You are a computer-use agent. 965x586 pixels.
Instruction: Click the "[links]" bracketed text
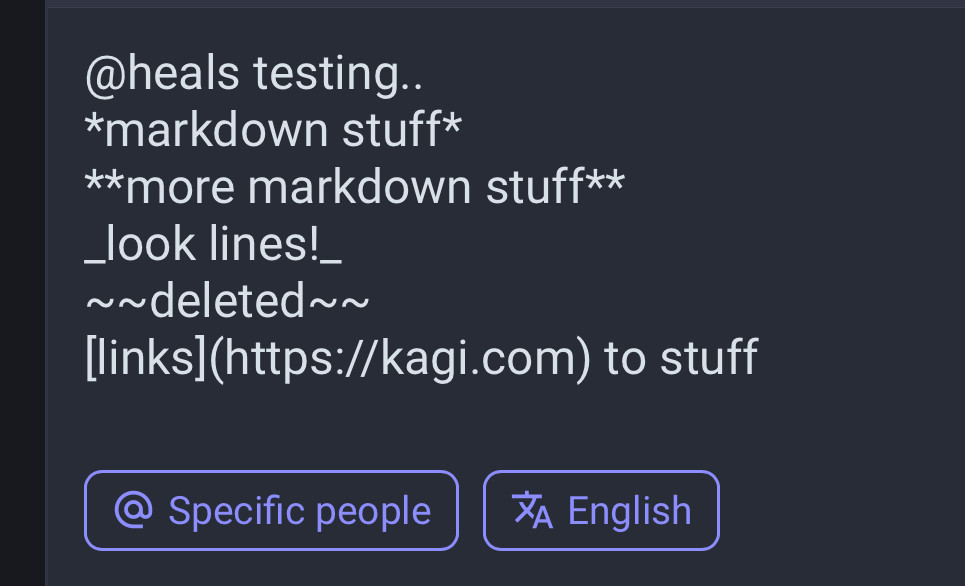coord(145,358)
